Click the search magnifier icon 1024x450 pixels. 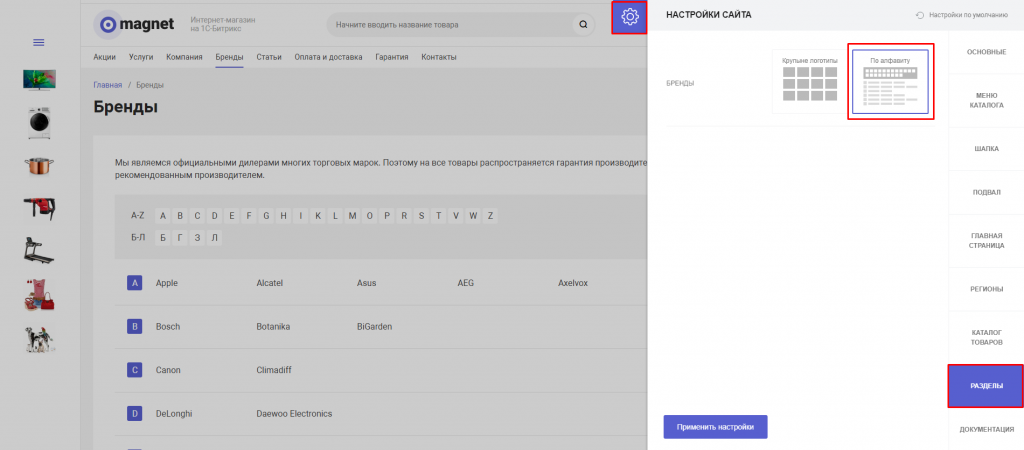pyautogui.click(x=583, y=25)
